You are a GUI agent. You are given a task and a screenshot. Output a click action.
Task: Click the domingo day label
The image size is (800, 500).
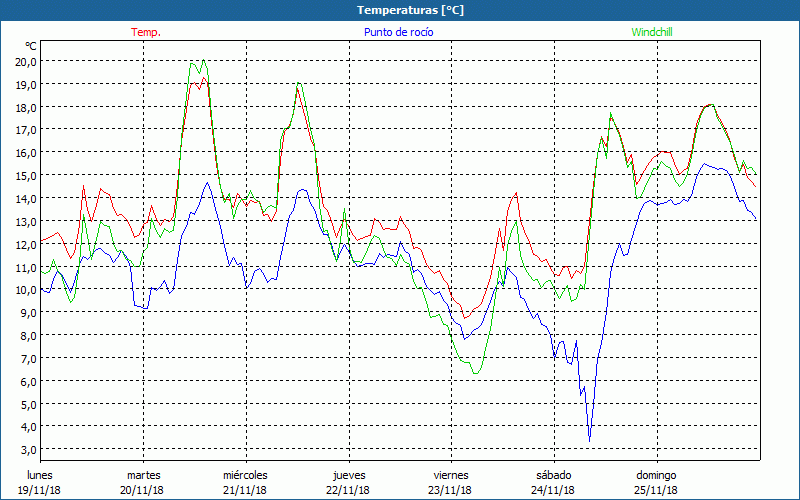point(657,476)
